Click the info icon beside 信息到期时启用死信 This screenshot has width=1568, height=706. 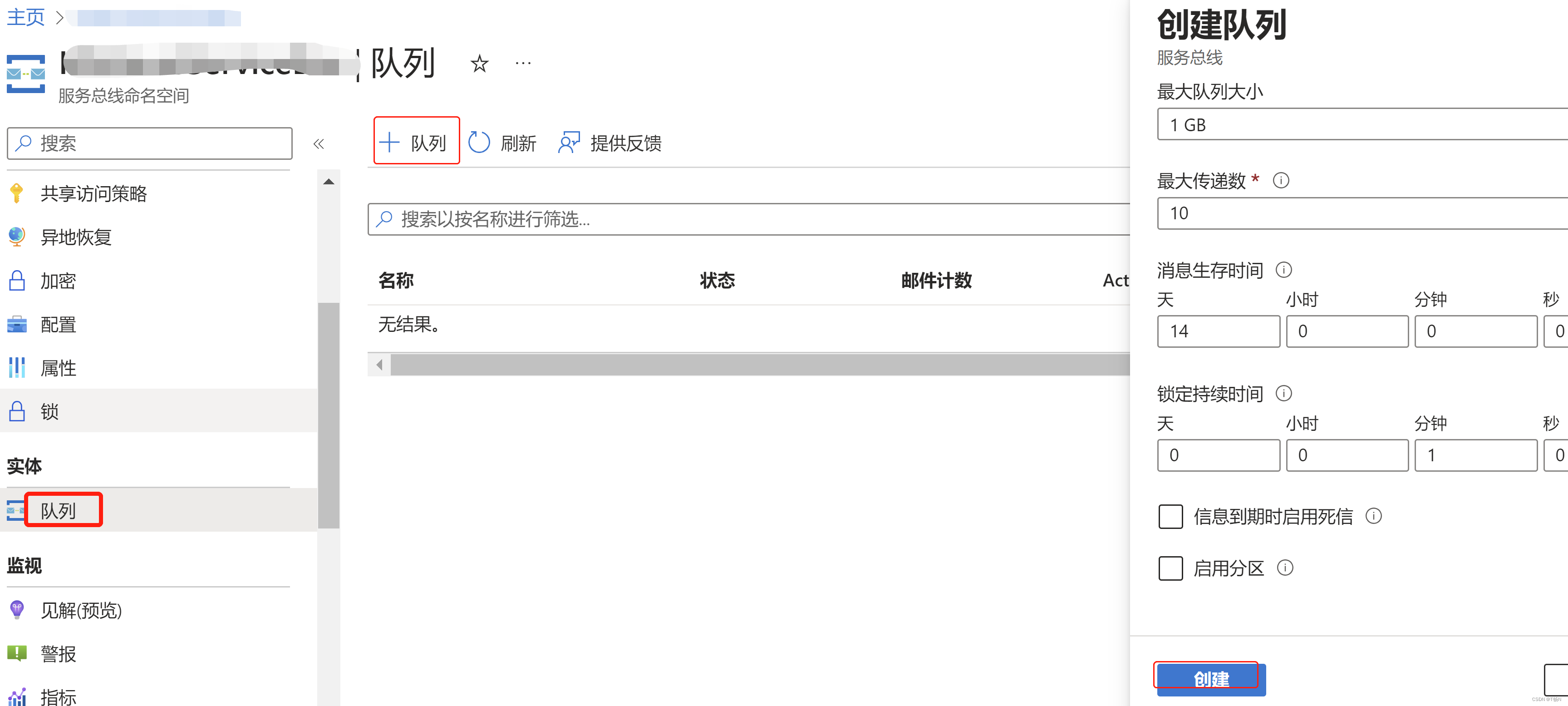(x=1374, y=516)
